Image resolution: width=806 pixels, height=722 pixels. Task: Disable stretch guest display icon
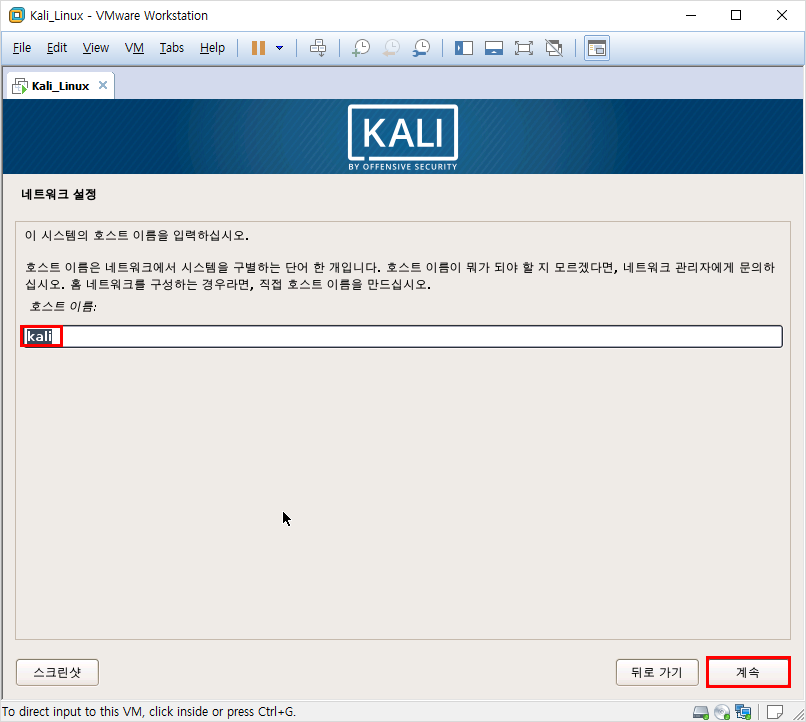554,48
